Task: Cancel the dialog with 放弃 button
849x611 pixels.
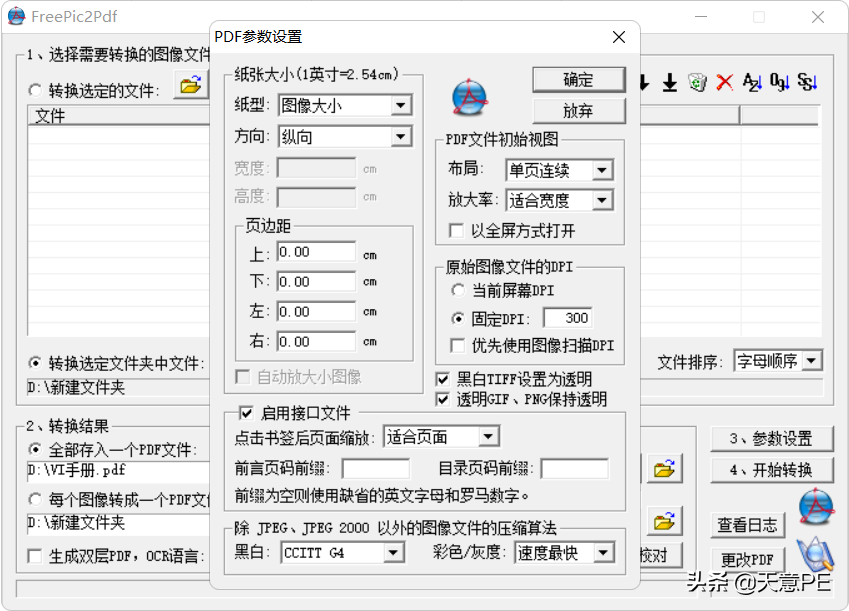Action: [x=578, y=111]
